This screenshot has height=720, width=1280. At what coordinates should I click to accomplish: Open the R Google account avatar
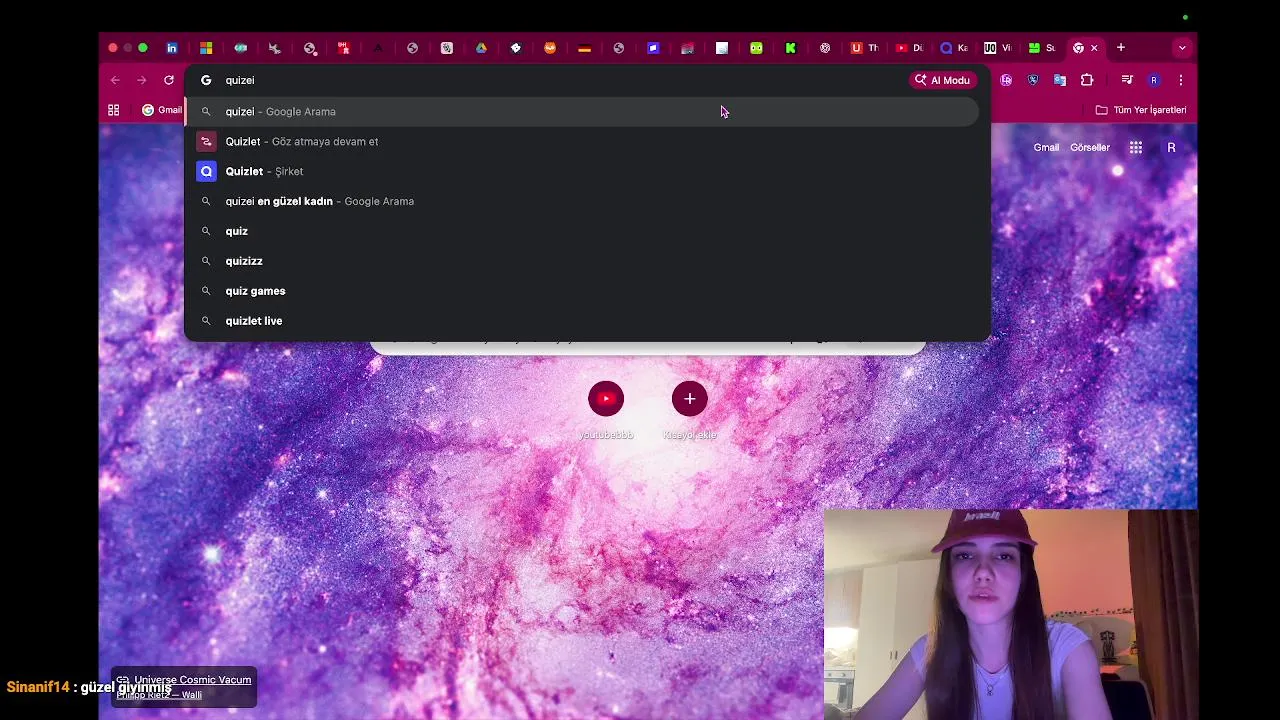coord(1171,147)
